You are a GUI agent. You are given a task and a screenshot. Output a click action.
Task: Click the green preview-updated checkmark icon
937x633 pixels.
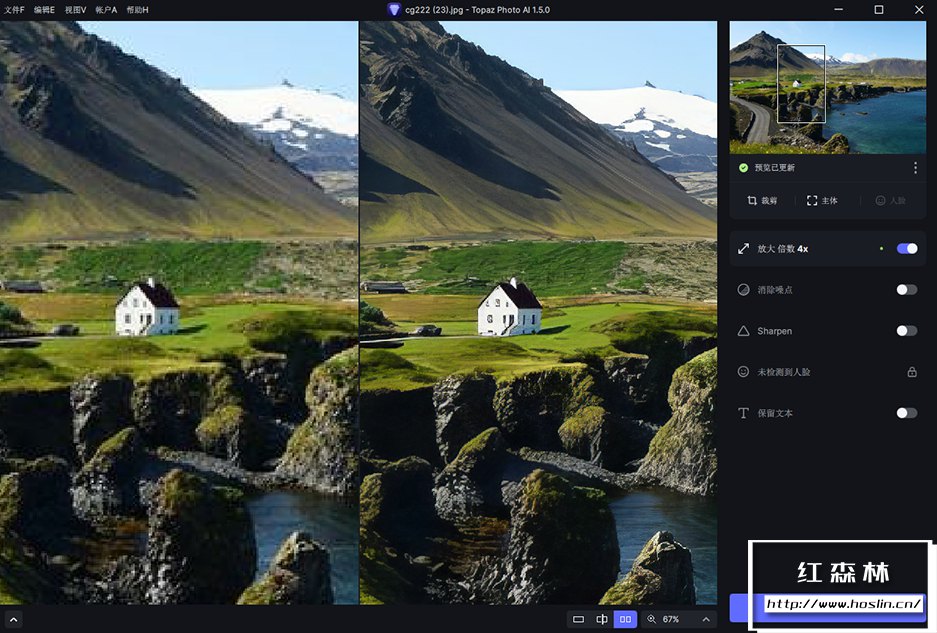[x=743, y=168]
